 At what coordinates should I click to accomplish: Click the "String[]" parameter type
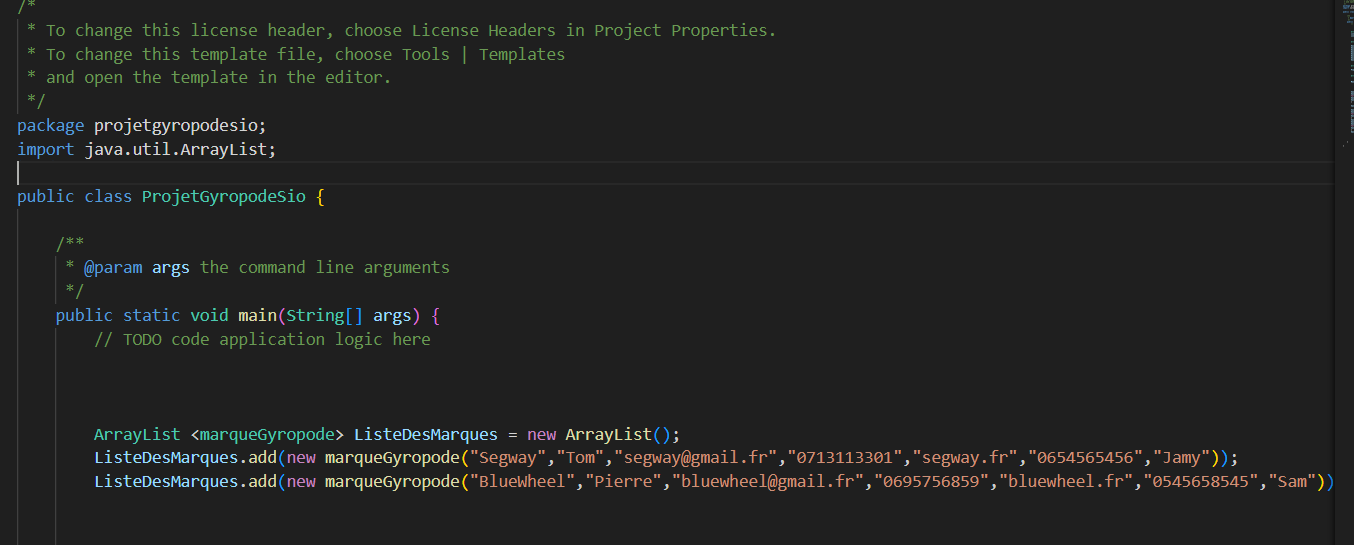coord(325,316)
